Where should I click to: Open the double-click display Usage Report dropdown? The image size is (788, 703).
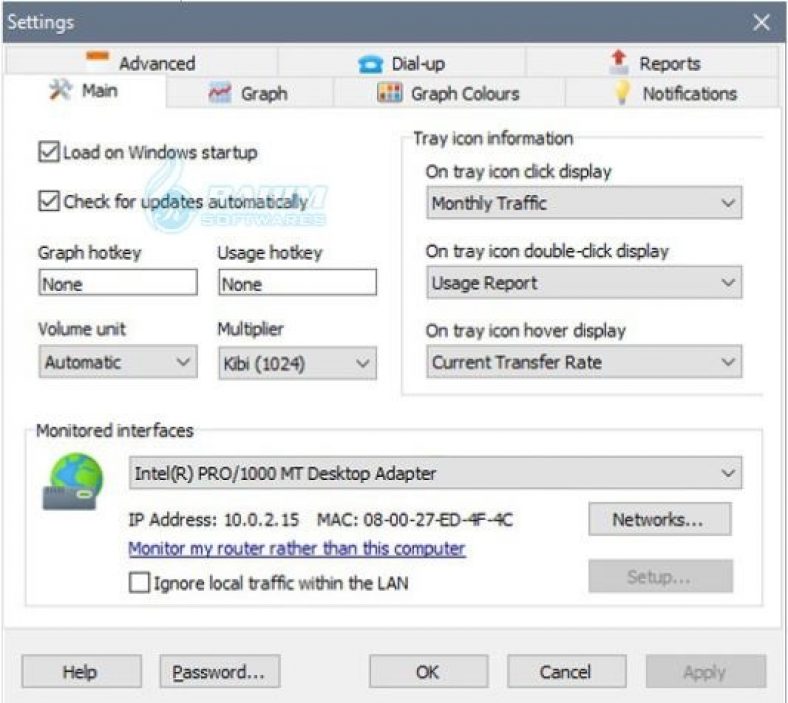(x=584, y=282)
